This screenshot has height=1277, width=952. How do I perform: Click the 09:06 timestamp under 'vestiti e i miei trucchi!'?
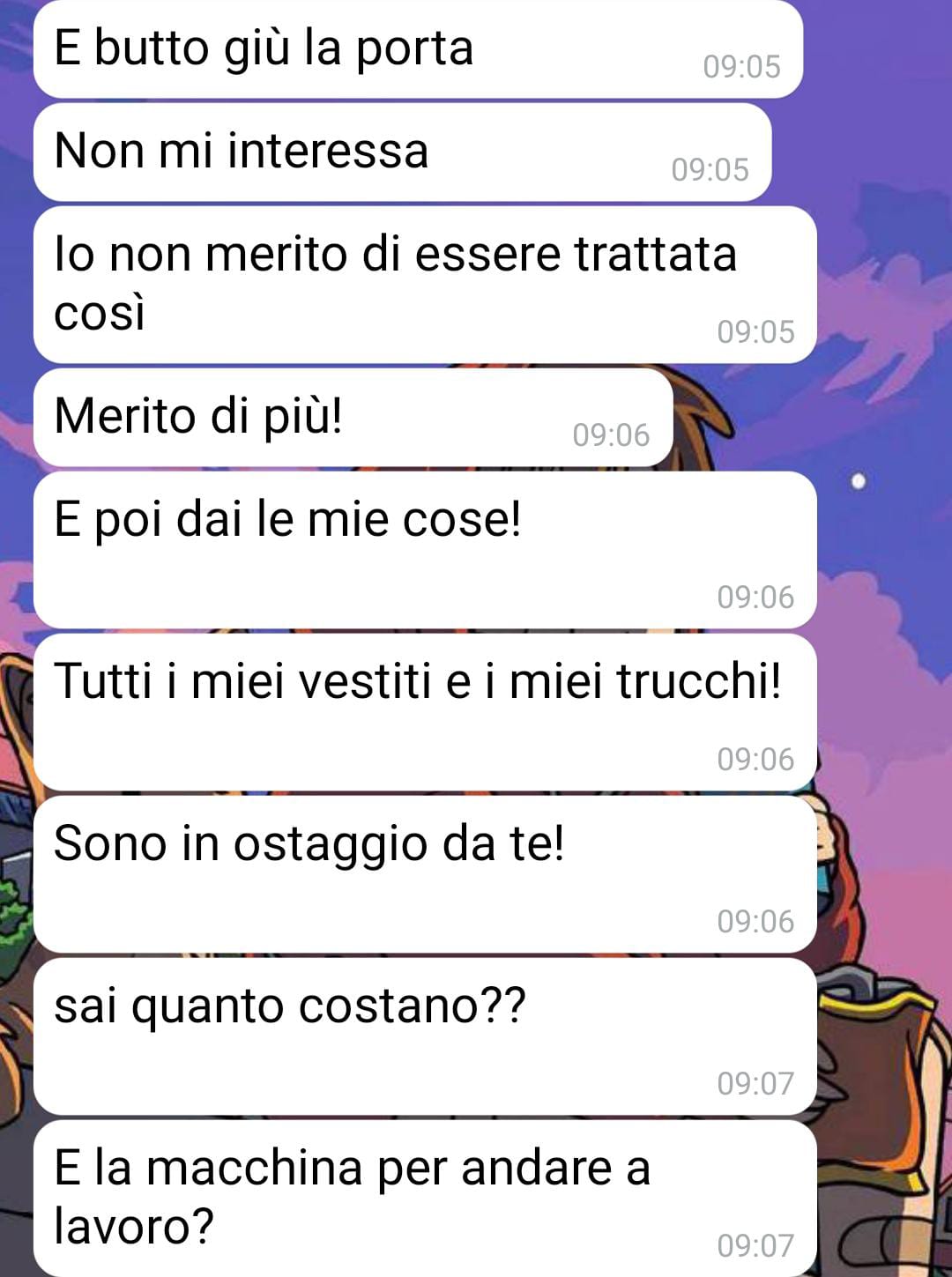click(755, 760)
